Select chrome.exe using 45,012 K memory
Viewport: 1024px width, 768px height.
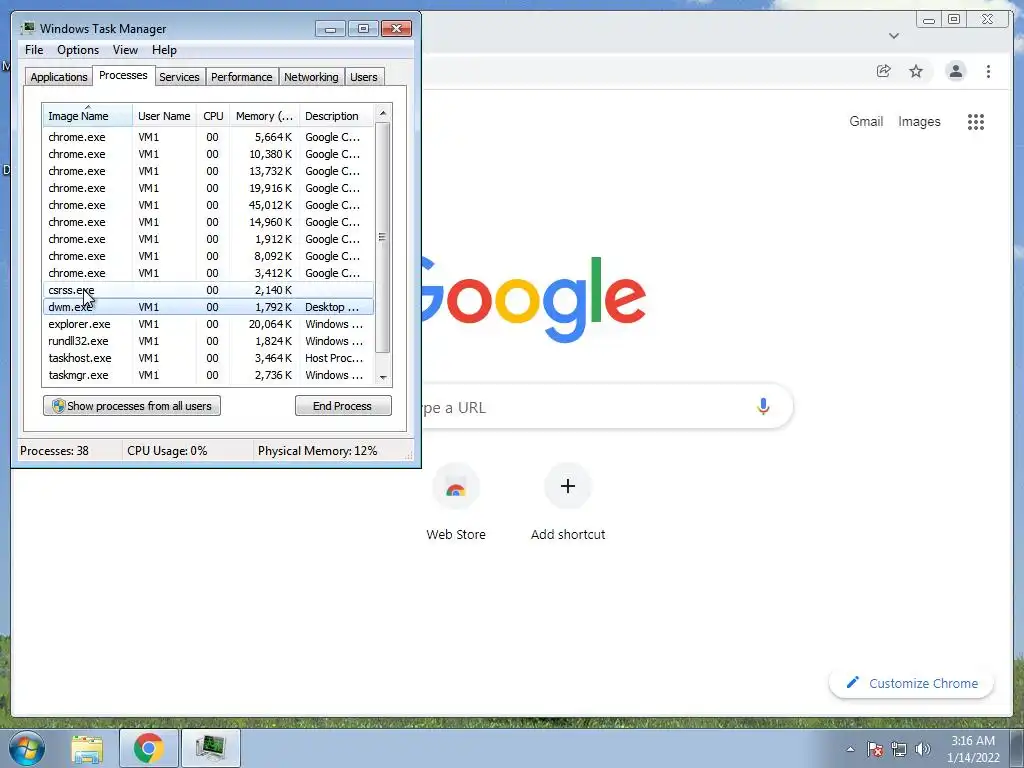coord(209,205)
